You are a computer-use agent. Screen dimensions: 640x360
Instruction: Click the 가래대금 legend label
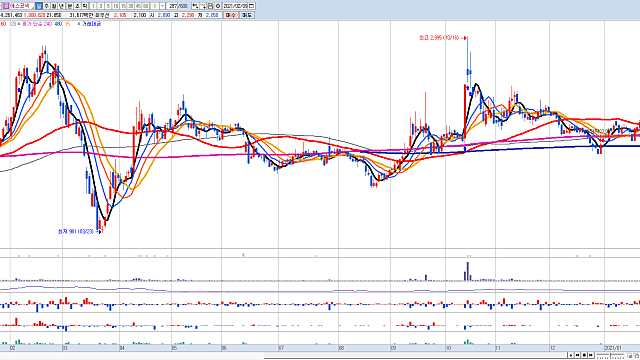pos(91,24)
